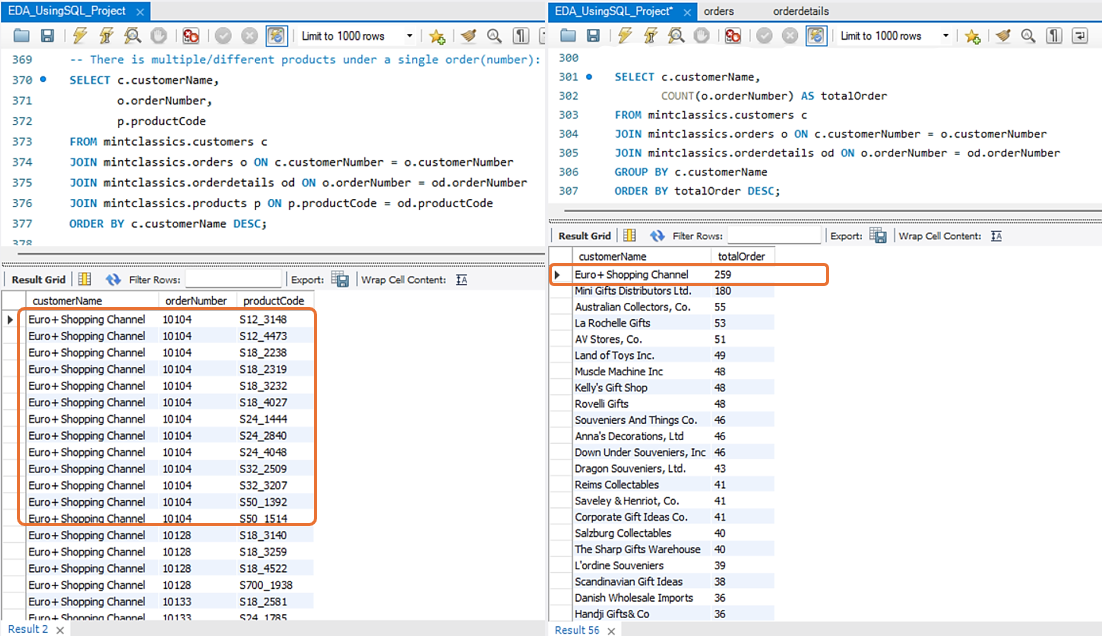Screen dimensions: 1102x639
Task: Export Result 56 recordset to file
Action: (x=878, y=235)
